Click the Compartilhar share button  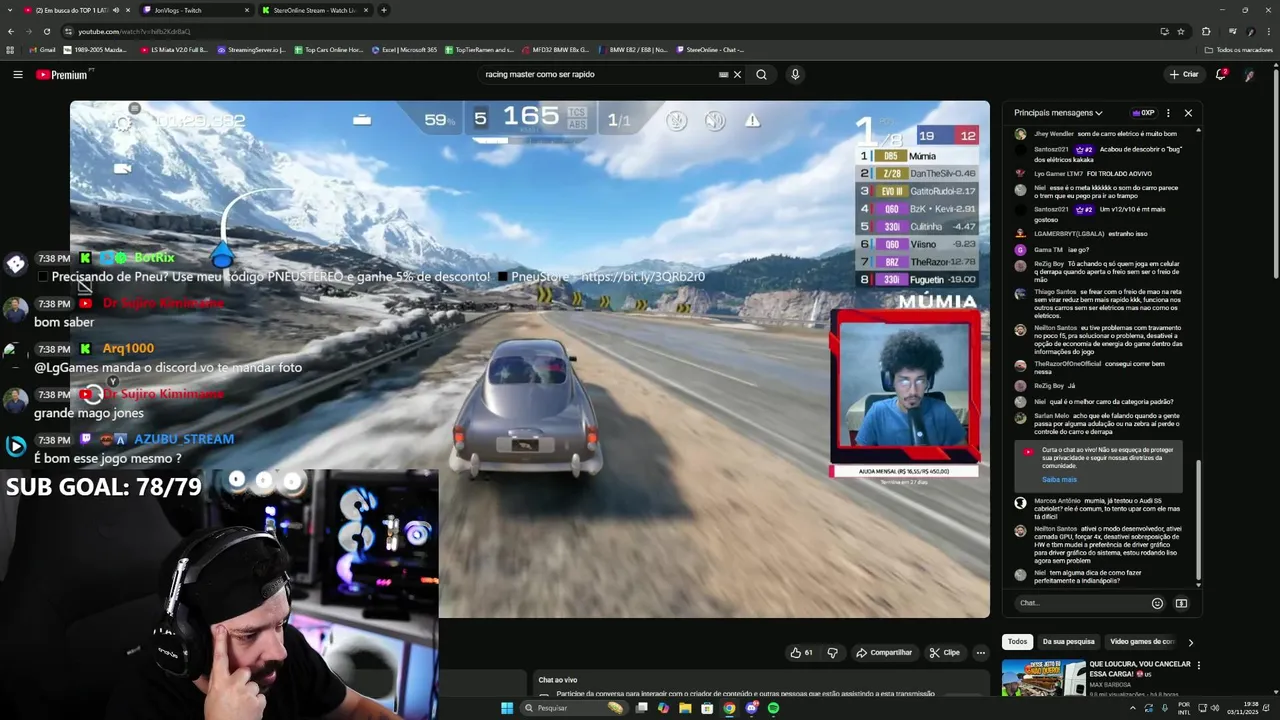(884, 652)
